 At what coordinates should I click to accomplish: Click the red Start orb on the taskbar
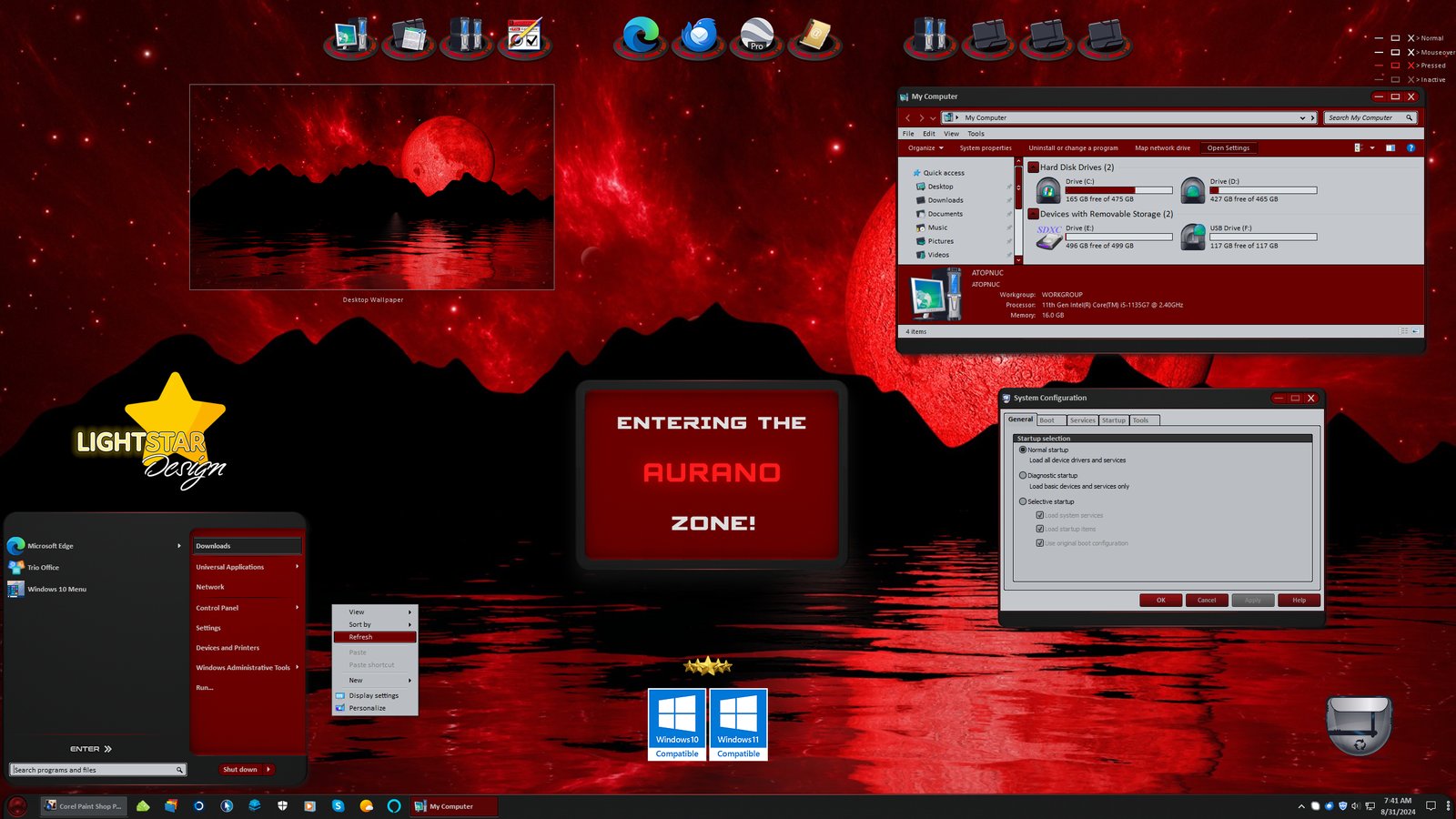16,805
